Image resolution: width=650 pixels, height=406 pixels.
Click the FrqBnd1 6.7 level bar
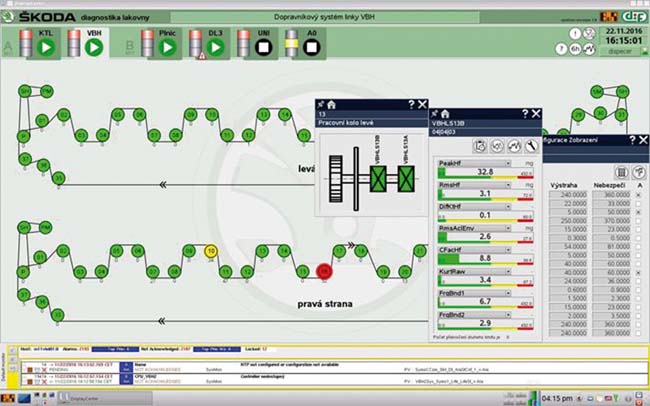click(485, 302)
